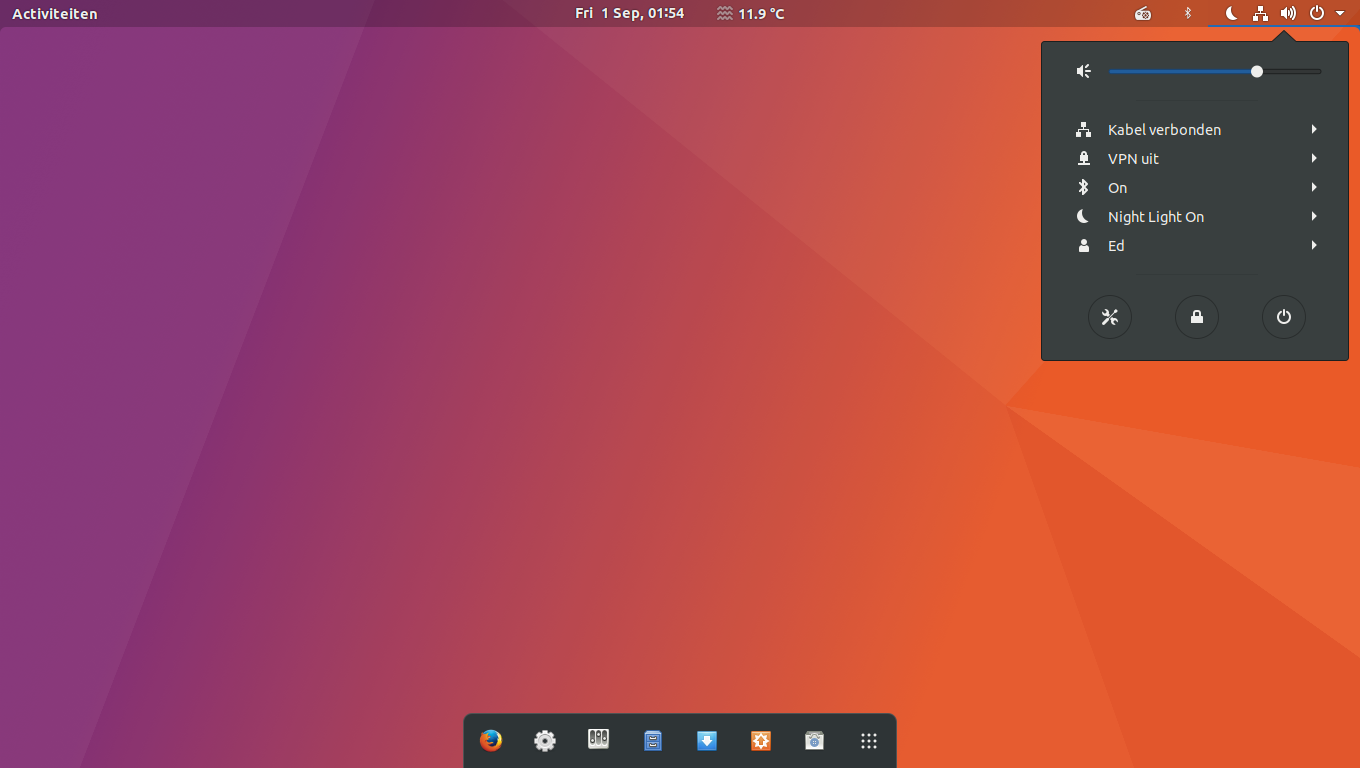Set volume using the system menu slider
This screenshot has width=1360, height=768.
pos(1215,71)
